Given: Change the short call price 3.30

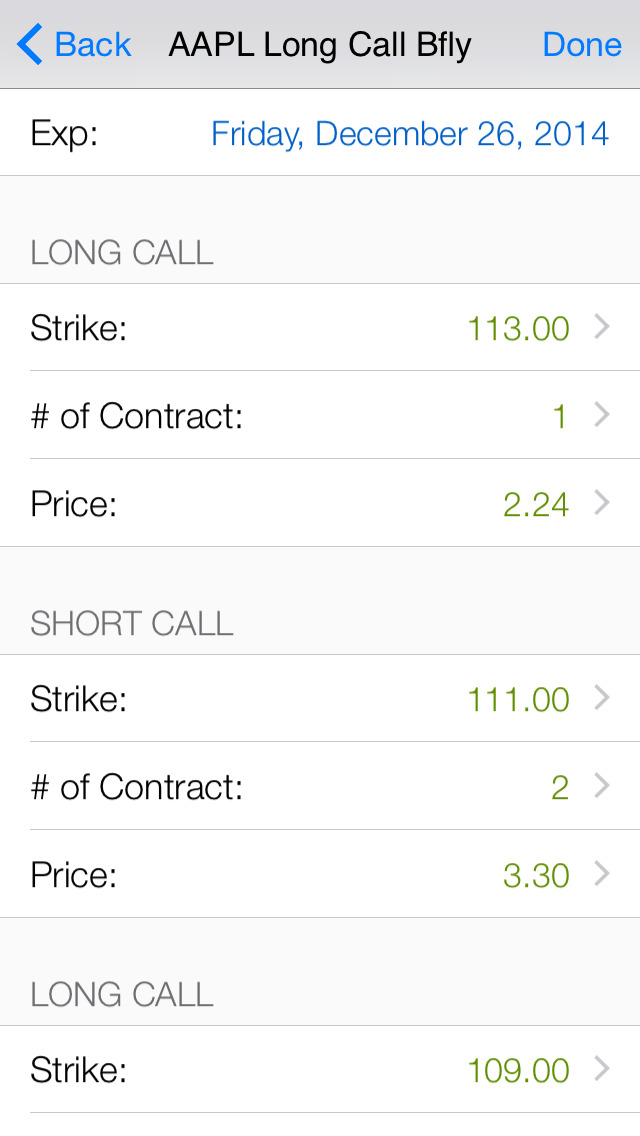Looking at the screenshot, I should pyautogui.click(x=536, y=875).
